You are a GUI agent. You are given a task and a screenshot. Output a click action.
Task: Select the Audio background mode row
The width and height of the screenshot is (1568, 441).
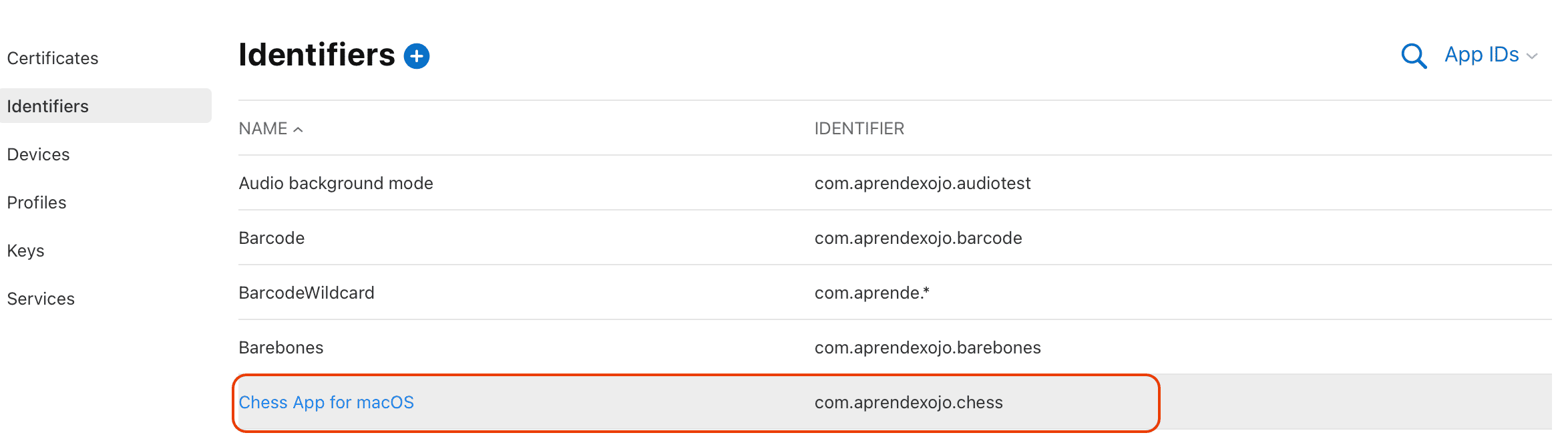336,183
